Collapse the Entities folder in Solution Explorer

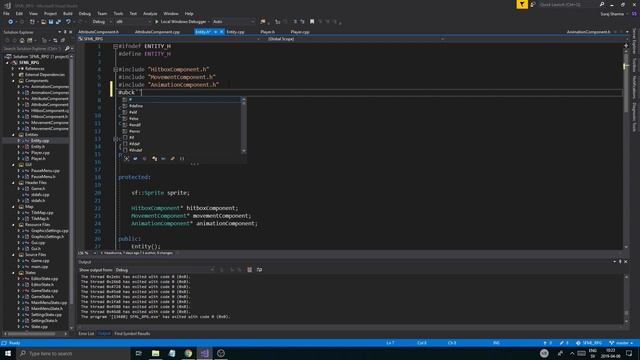pos(13,135)
